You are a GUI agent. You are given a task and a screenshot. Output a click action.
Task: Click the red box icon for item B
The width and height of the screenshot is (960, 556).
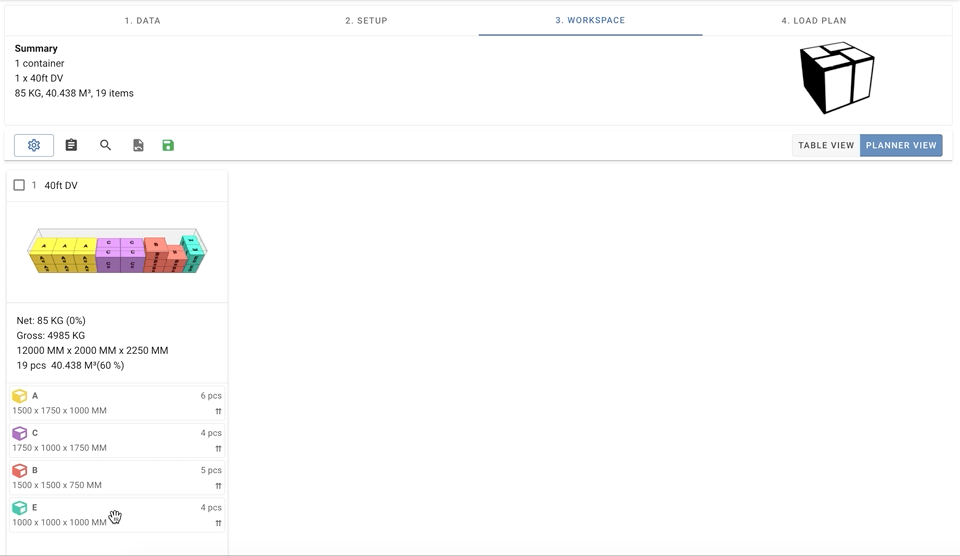coord(20,471)
